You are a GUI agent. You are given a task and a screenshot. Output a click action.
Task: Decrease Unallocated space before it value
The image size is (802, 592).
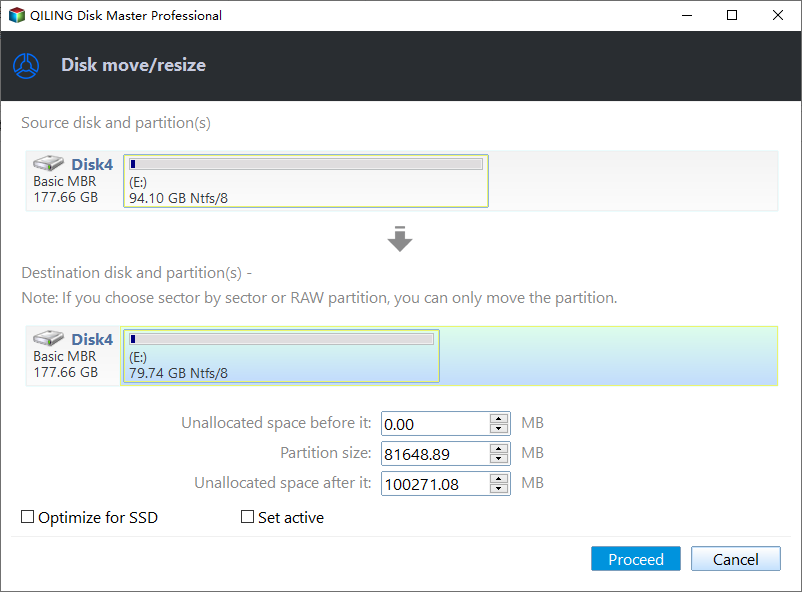click(x=499, y=429)
